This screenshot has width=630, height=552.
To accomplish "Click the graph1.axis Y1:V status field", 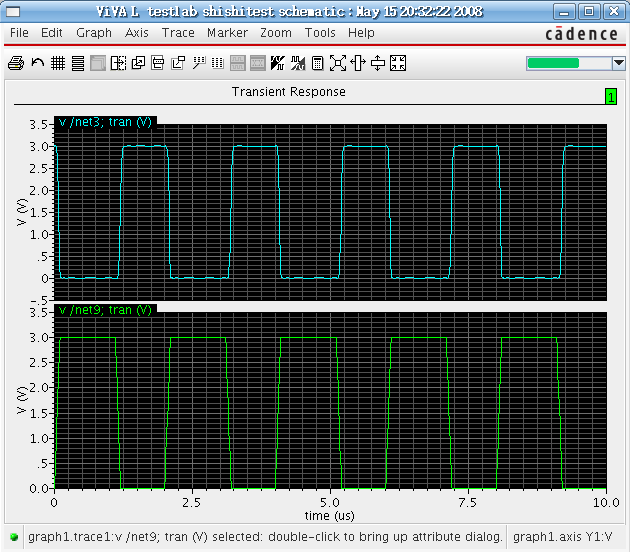I will pyautogui.click(x=562, y=537).
